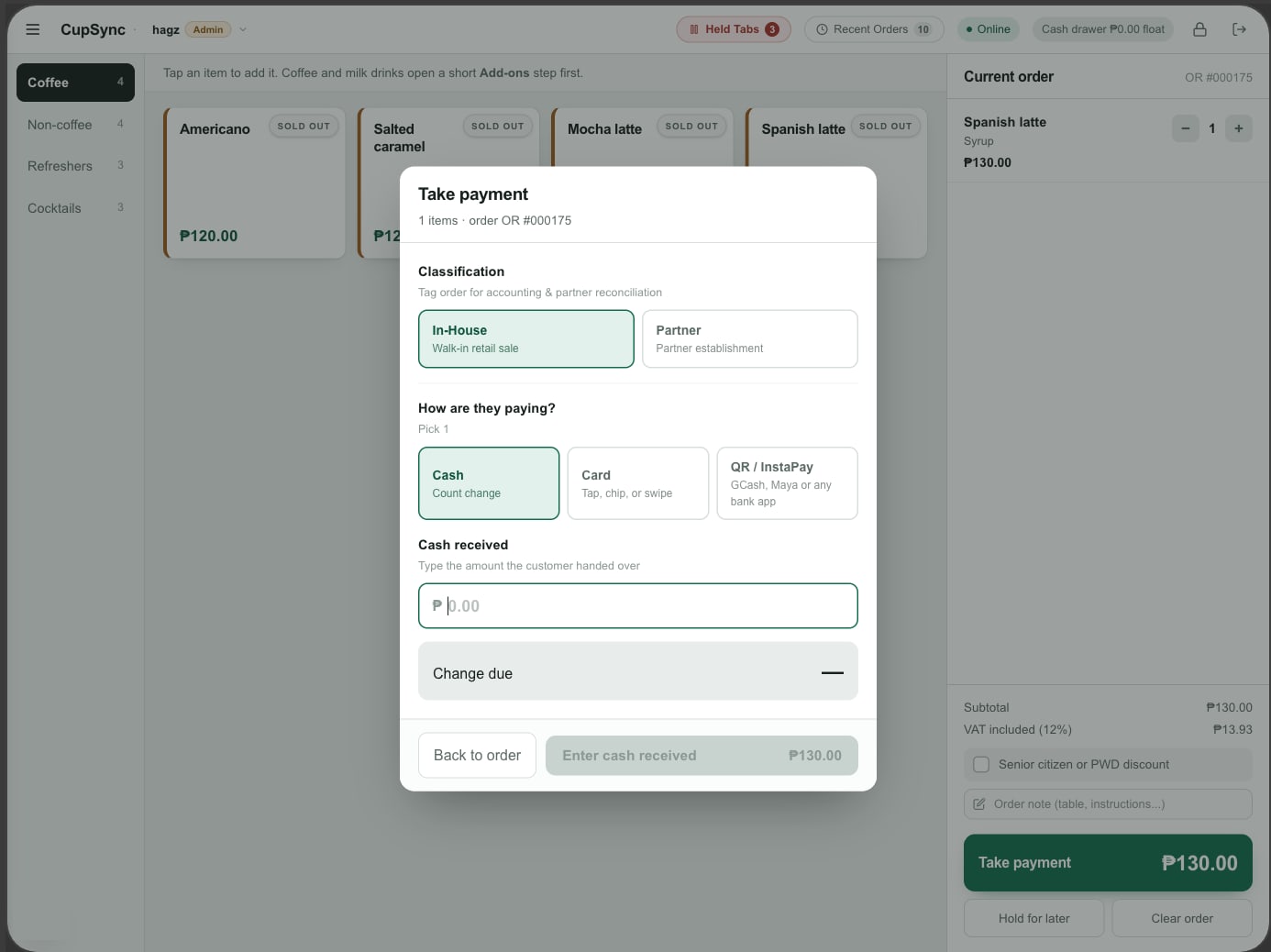Select the Coffee category
The height and width of the screenshot is (952, 1271).
coord(75,83)
